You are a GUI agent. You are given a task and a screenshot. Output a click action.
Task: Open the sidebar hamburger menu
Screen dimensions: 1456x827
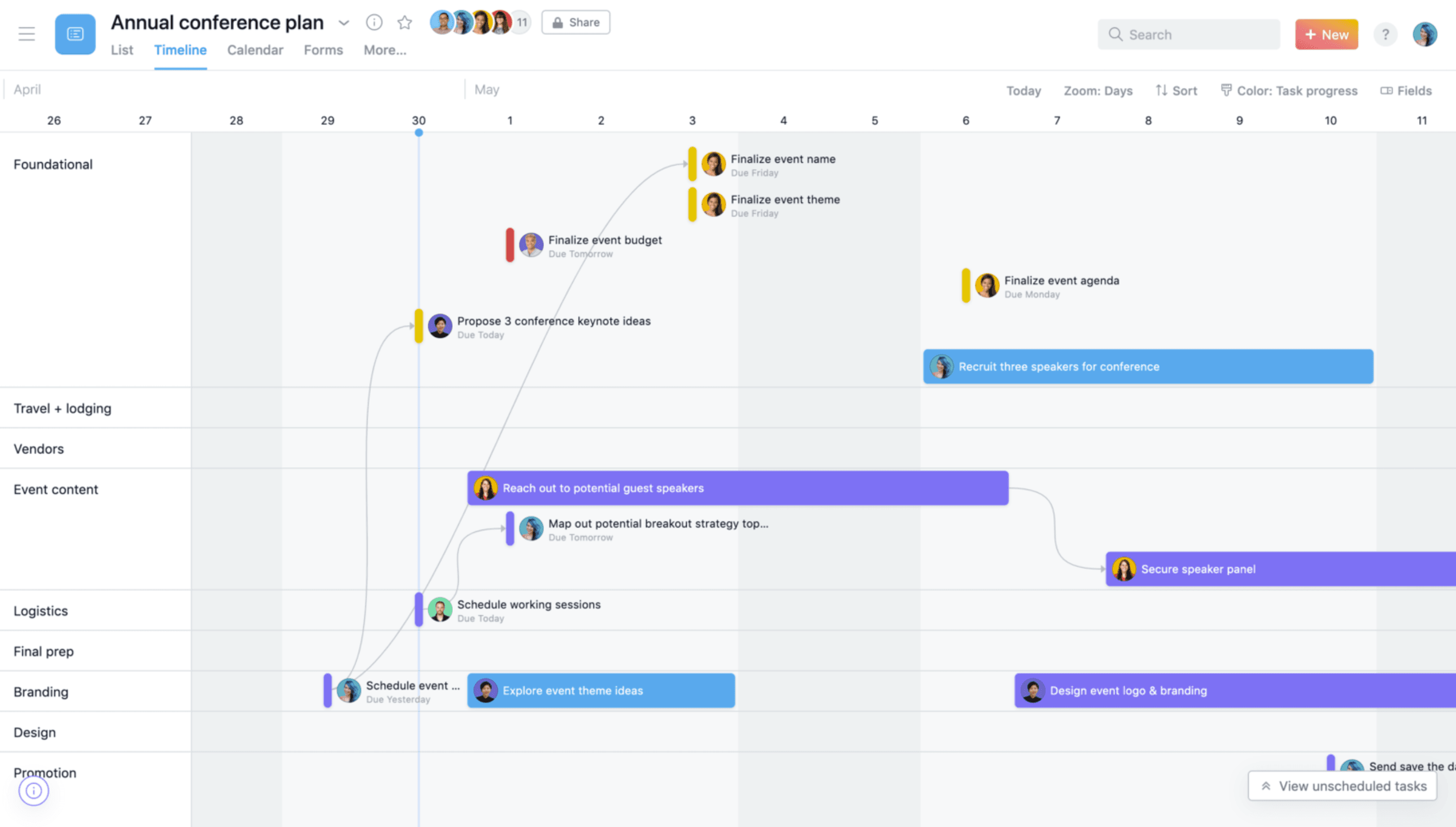coord(26,34)
